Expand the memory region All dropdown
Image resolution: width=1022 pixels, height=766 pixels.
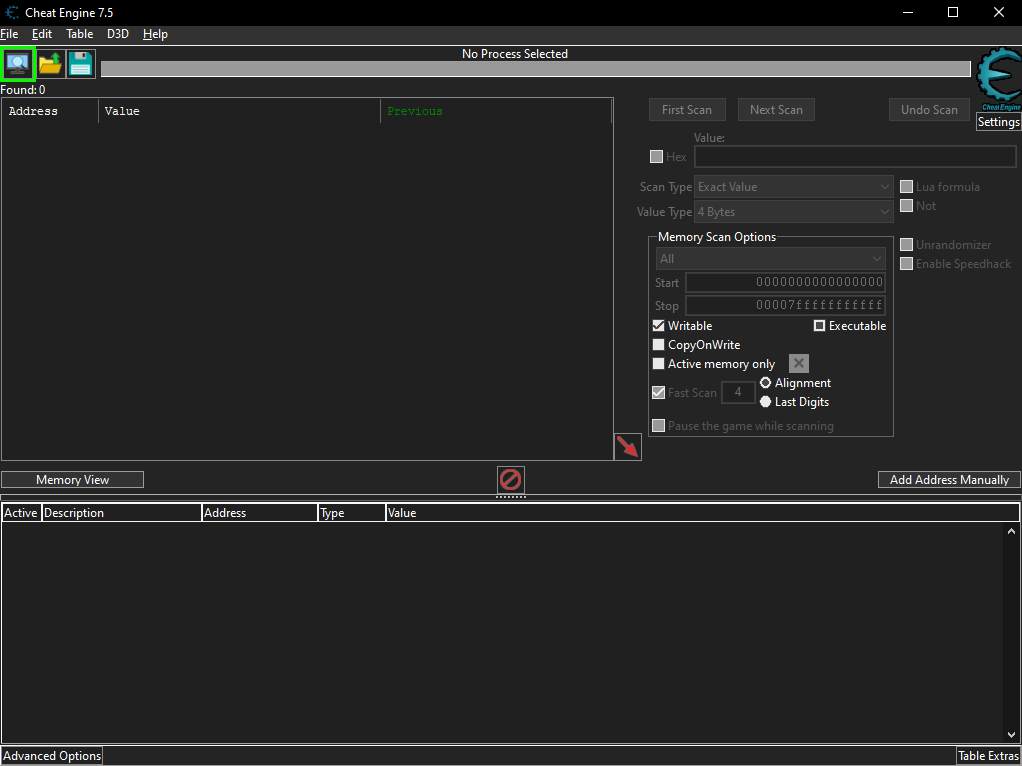[769, 259]
